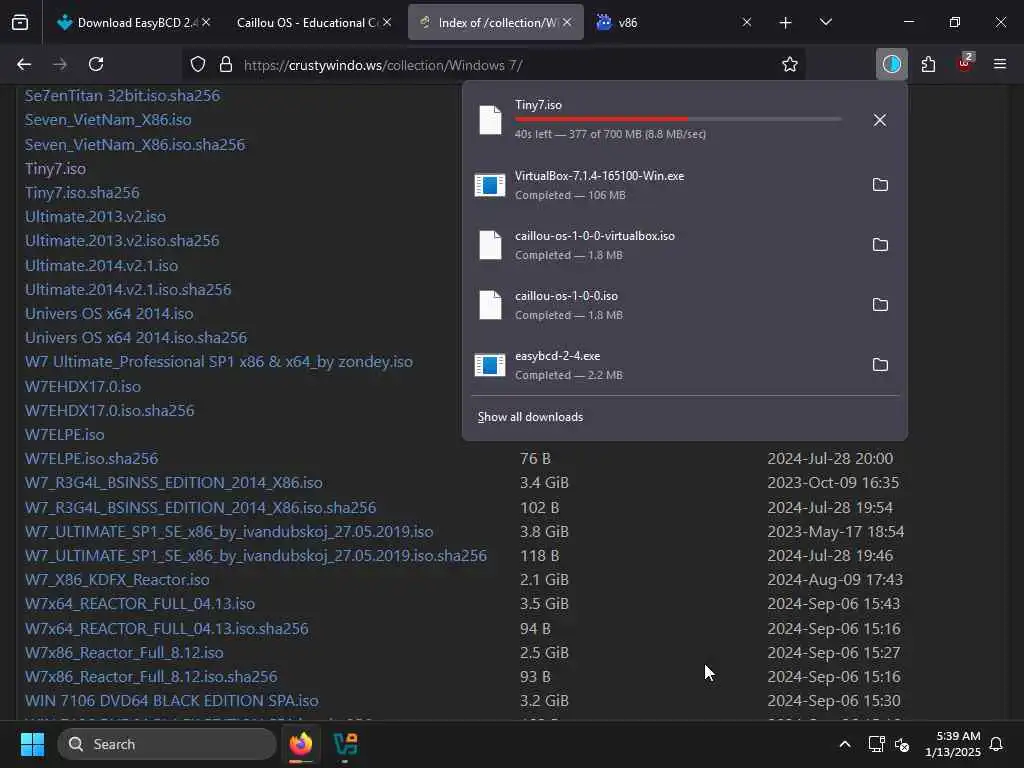Select Index of /collection tab

(x=496, y=23)
